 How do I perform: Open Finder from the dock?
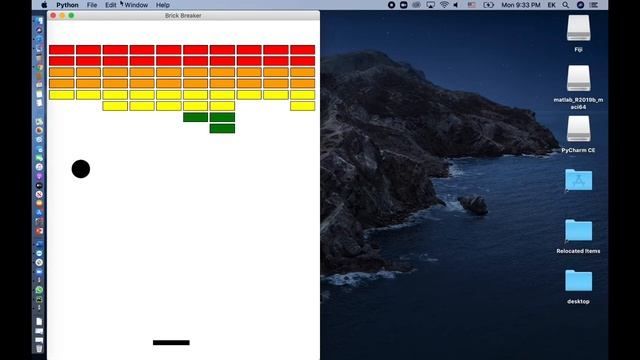(x=39, y=20)
